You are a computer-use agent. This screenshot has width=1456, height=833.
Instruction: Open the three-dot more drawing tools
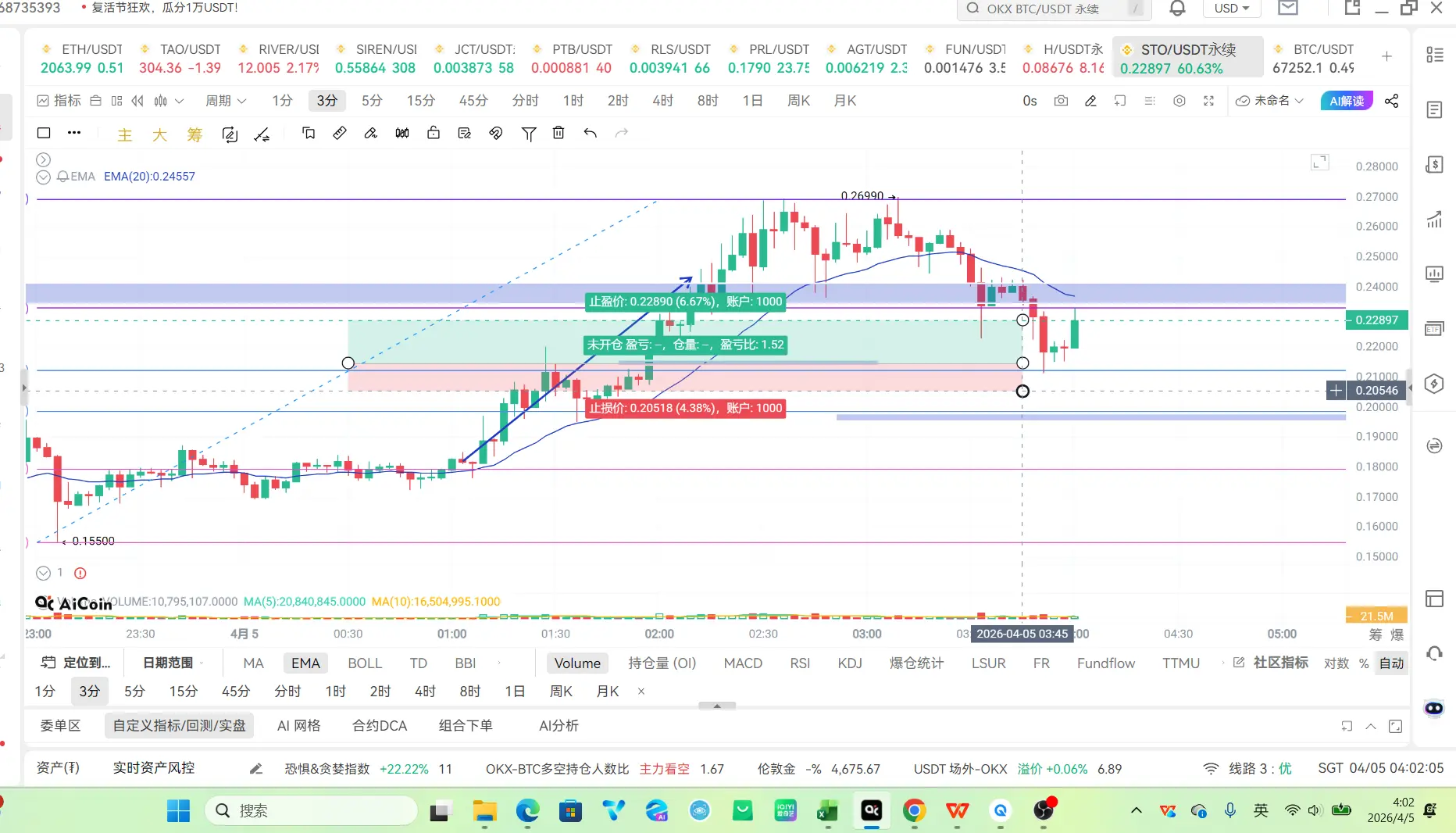pos(74,134)
